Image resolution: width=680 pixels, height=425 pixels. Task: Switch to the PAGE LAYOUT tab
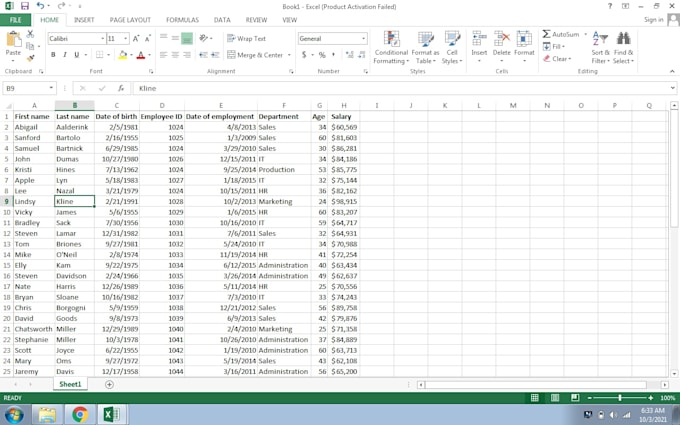tap(130, 20)
